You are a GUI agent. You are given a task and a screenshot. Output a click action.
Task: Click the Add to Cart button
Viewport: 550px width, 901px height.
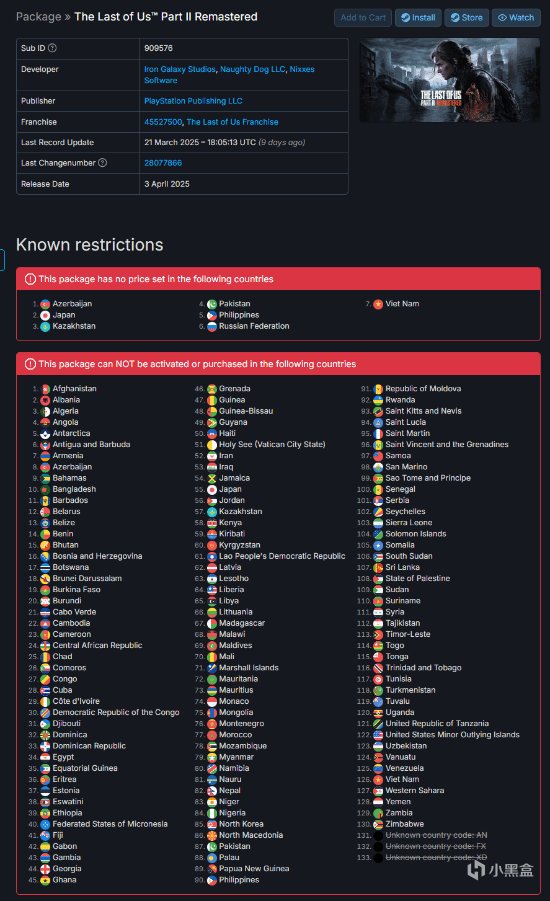coord(363,18)
